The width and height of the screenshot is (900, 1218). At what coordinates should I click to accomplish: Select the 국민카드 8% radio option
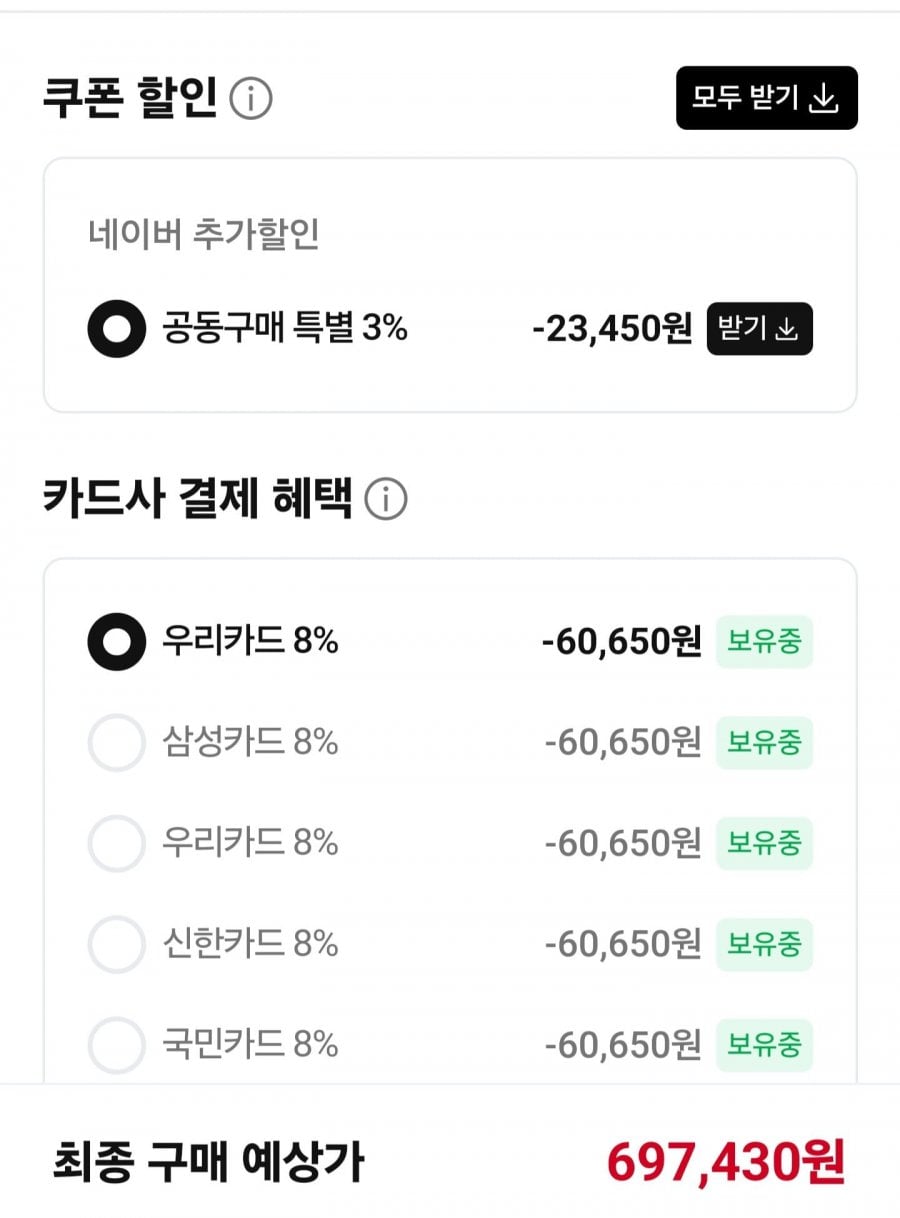click(117, 1045)
